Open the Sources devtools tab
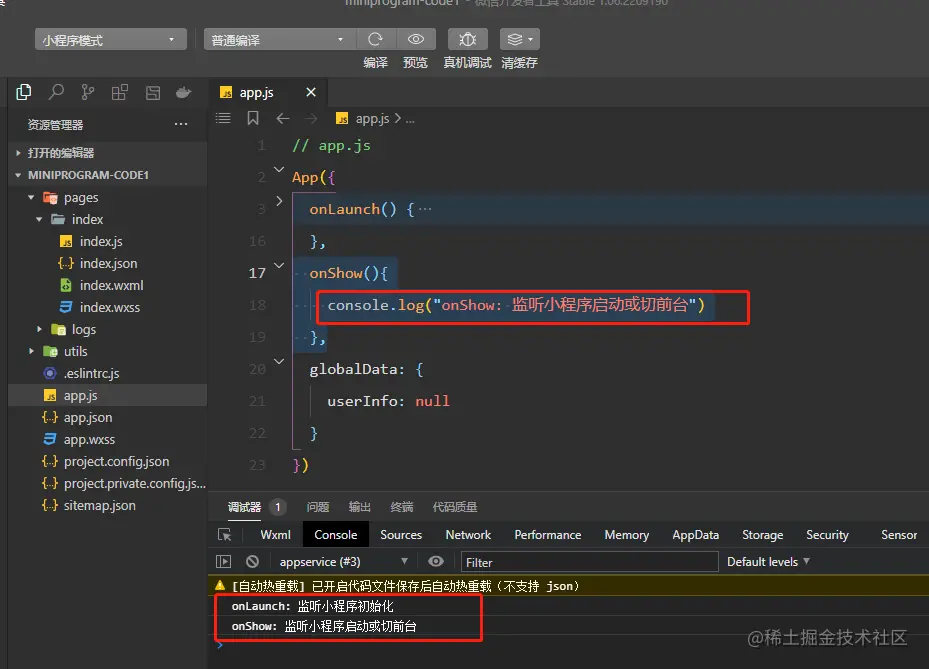This screenshot has width=929, height=669. (401, 534)
